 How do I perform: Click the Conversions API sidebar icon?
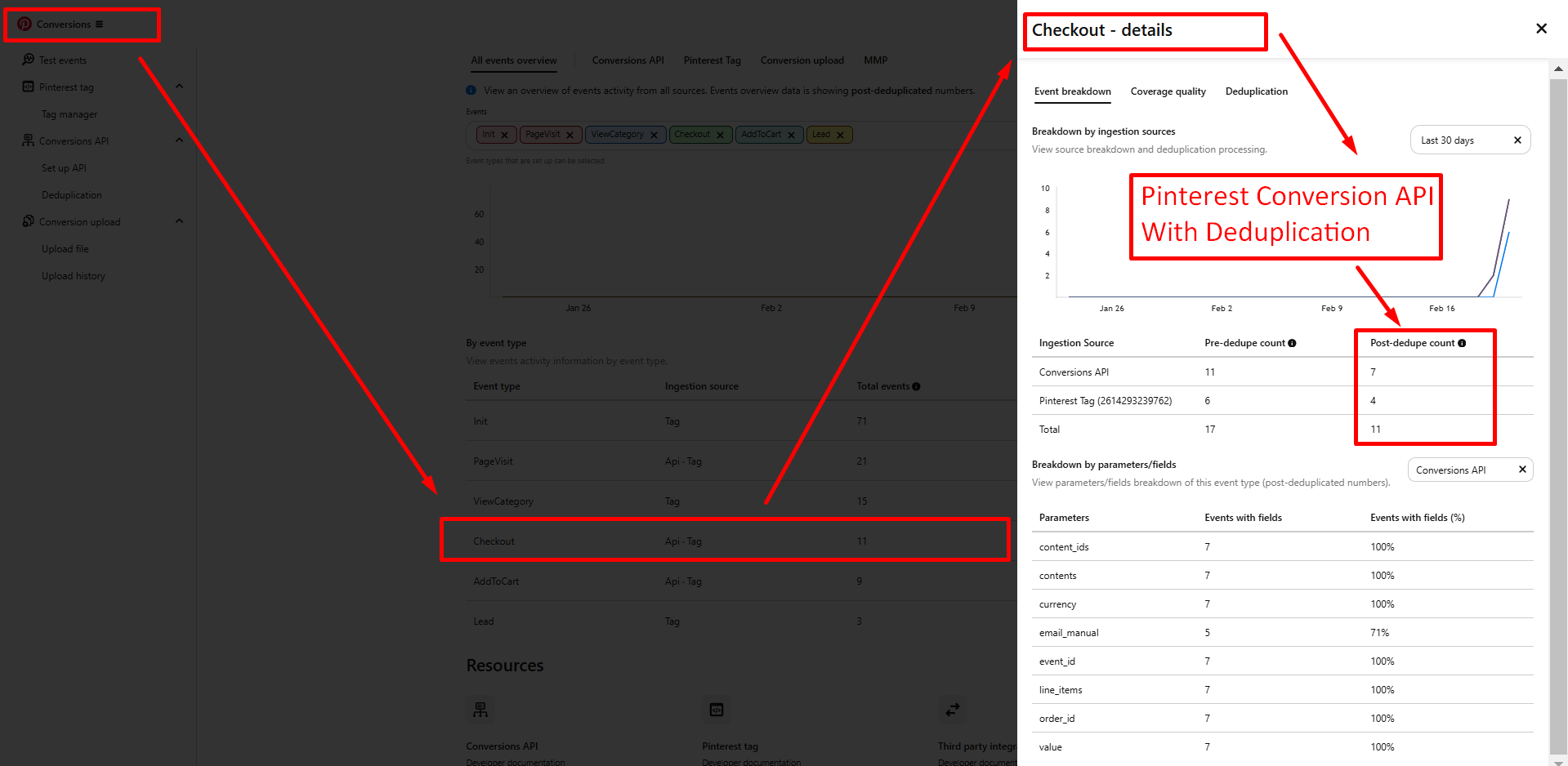coord(29,140)
